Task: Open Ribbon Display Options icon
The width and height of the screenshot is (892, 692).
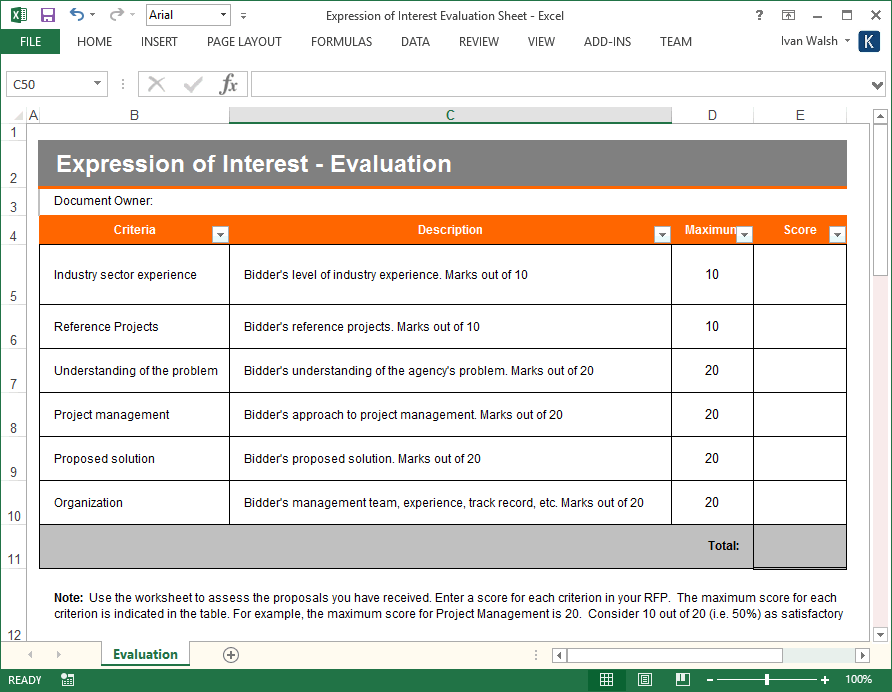Action: point(788,15)
